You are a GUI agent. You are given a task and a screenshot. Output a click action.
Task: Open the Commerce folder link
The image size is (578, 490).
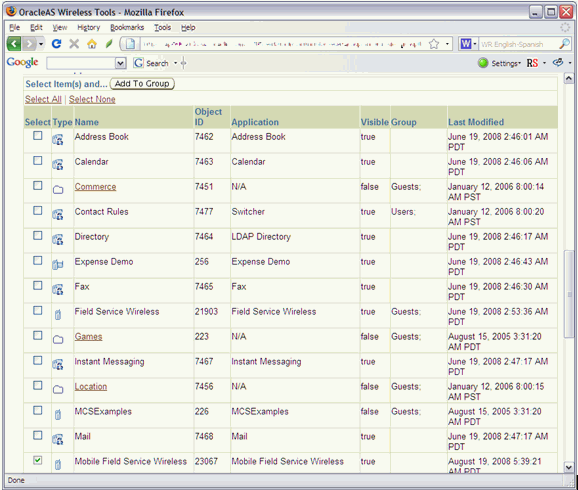[95, 187]
